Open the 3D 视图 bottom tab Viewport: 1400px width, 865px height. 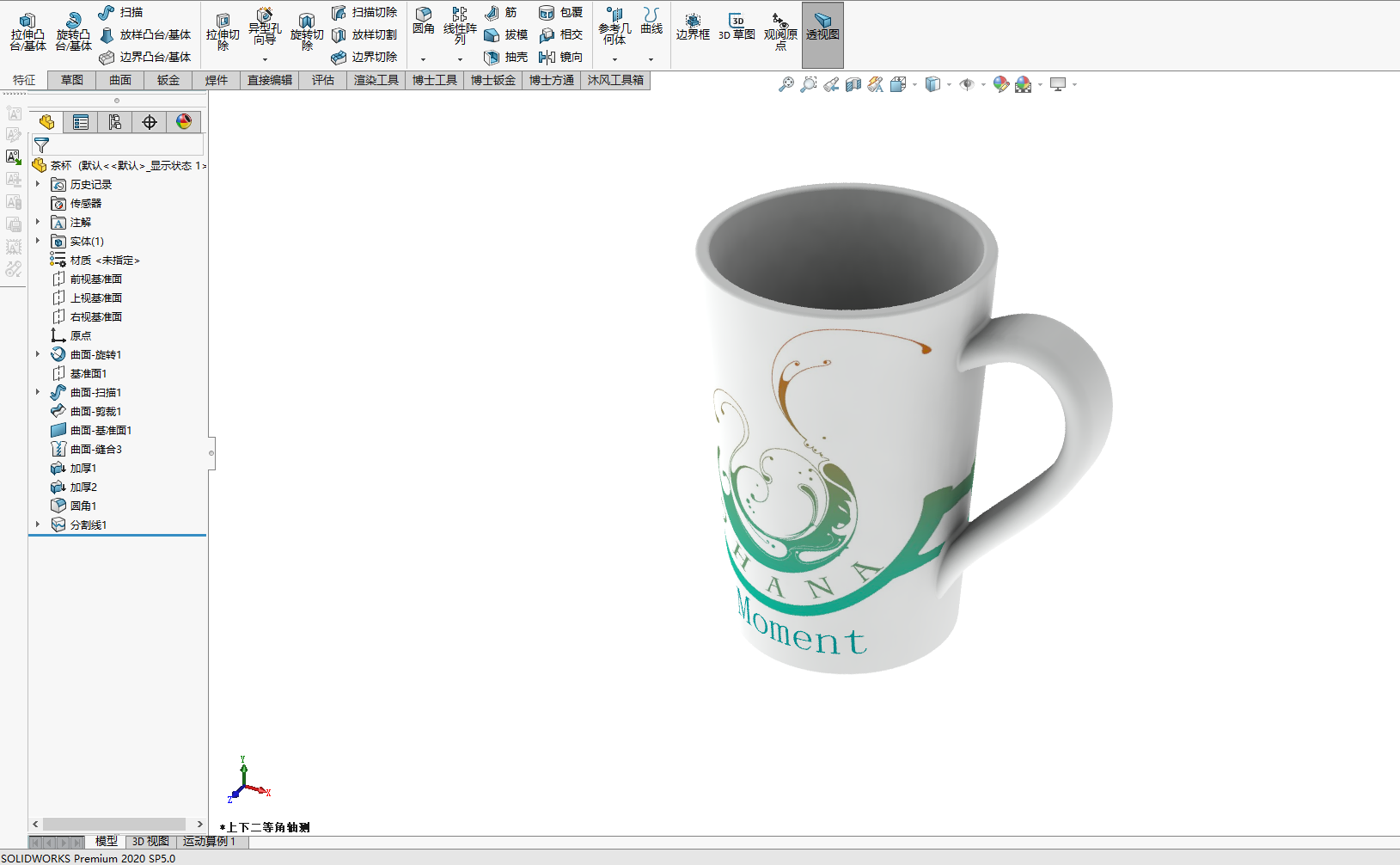point(150,842)
